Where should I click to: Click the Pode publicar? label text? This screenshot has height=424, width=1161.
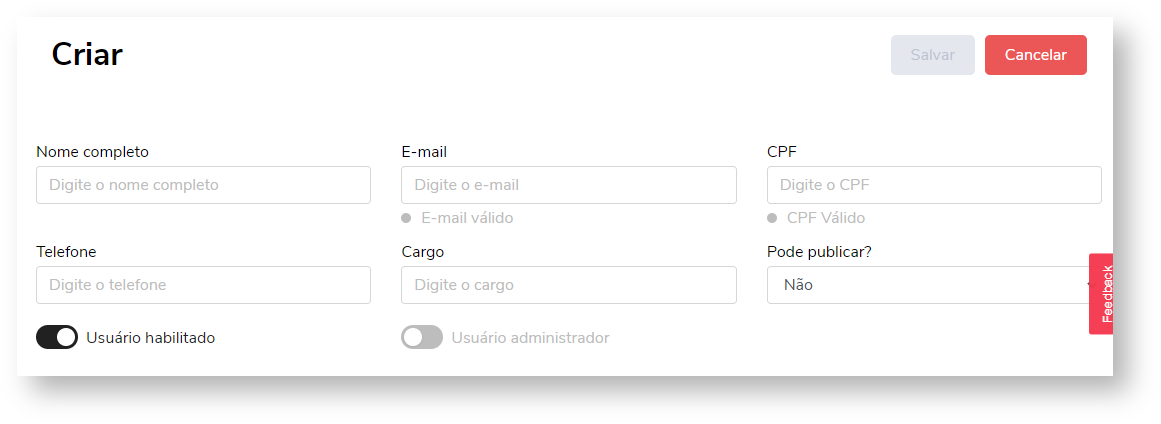point(819,252)
